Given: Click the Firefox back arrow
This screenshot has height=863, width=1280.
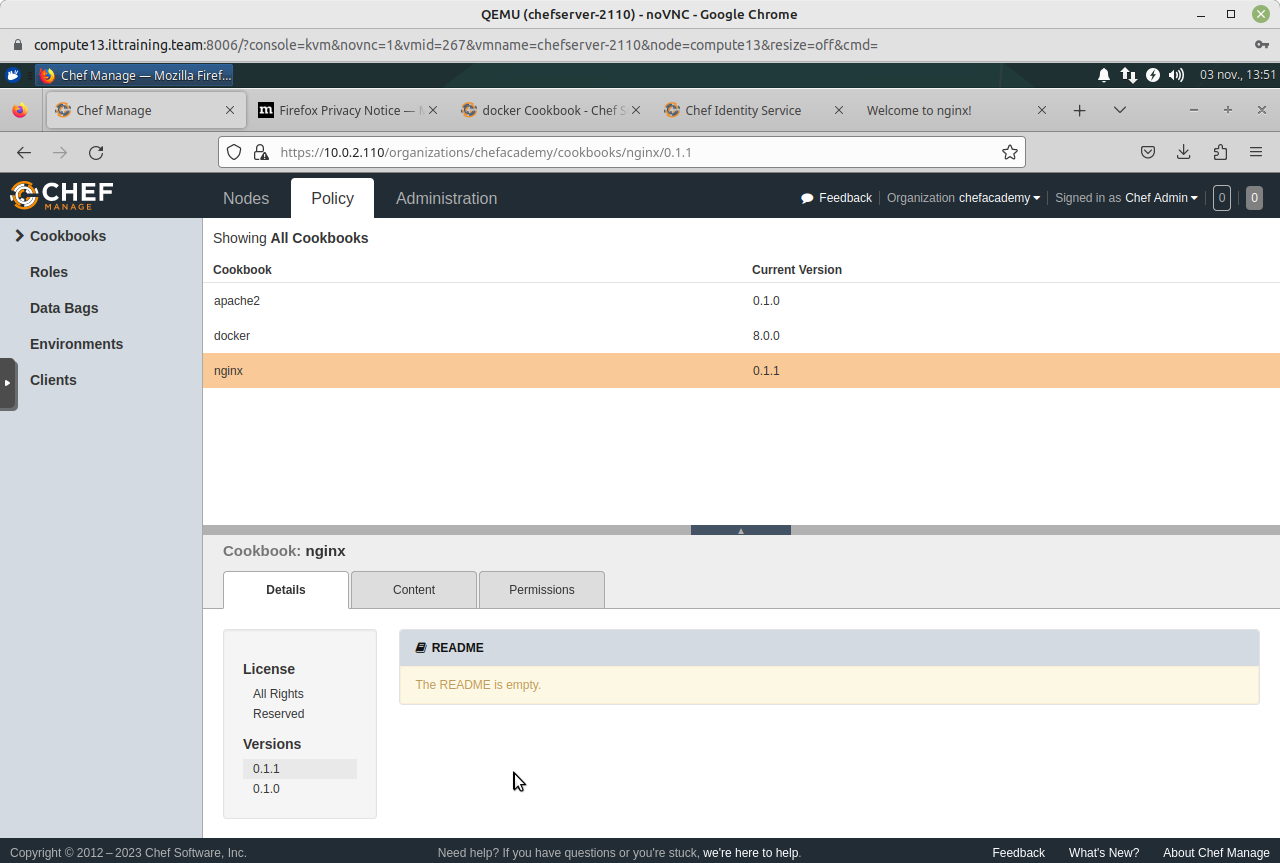Looking at the screenshot, I should point(24,152).
